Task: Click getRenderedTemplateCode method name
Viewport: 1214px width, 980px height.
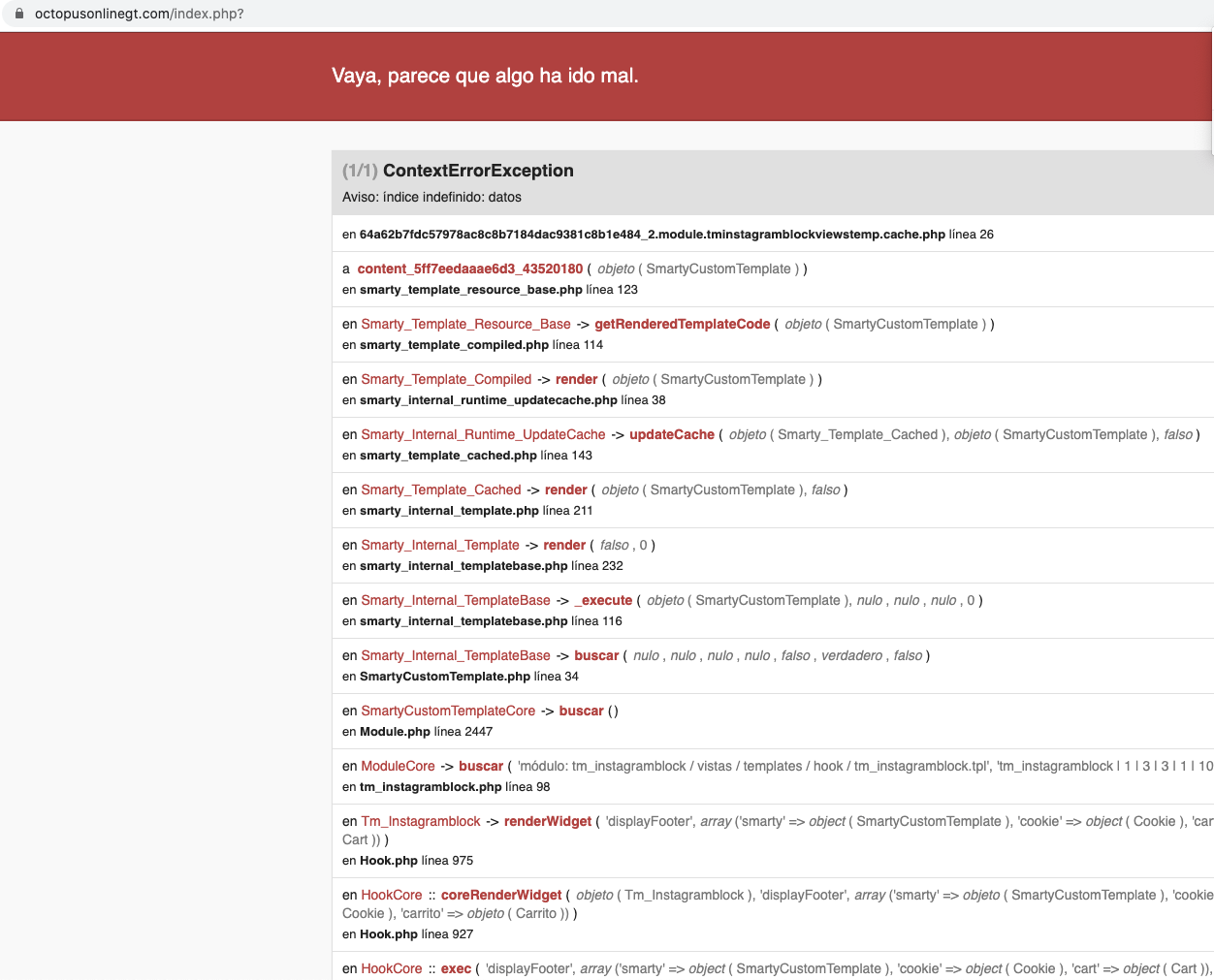Action: click(683, 324)
